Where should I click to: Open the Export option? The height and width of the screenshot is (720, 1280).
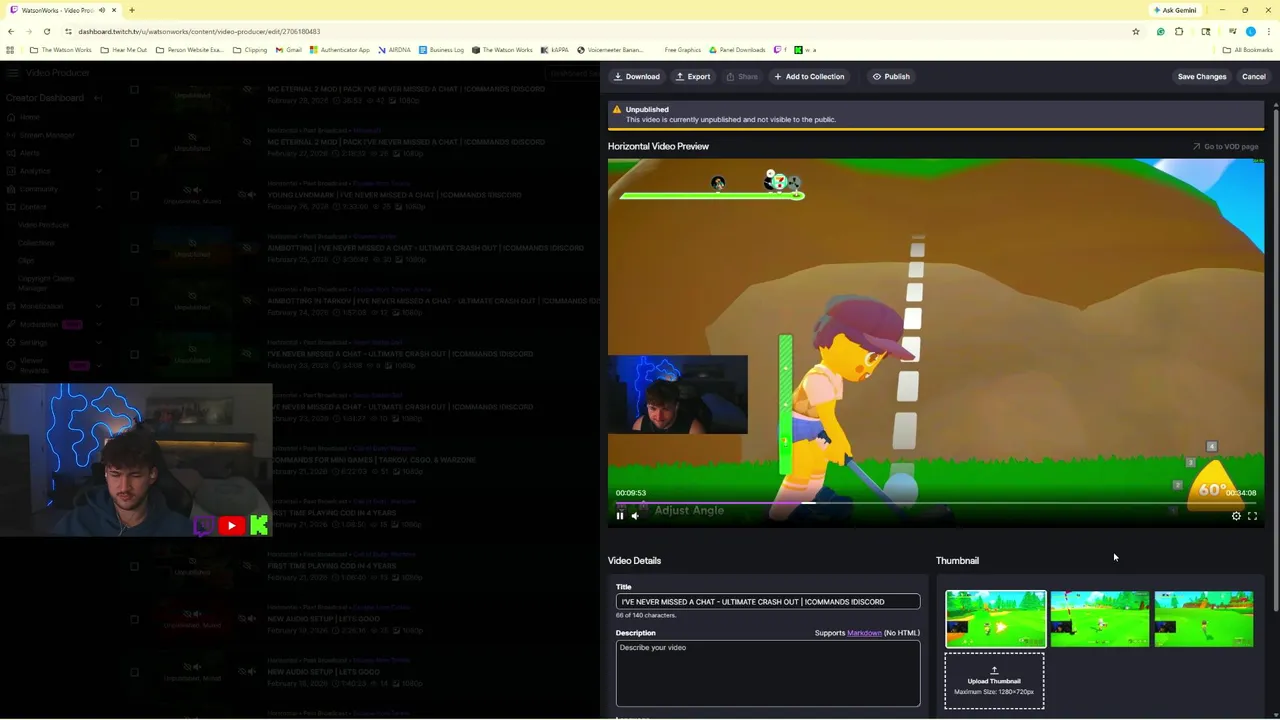pyautogui.click(x=692, y=77)
